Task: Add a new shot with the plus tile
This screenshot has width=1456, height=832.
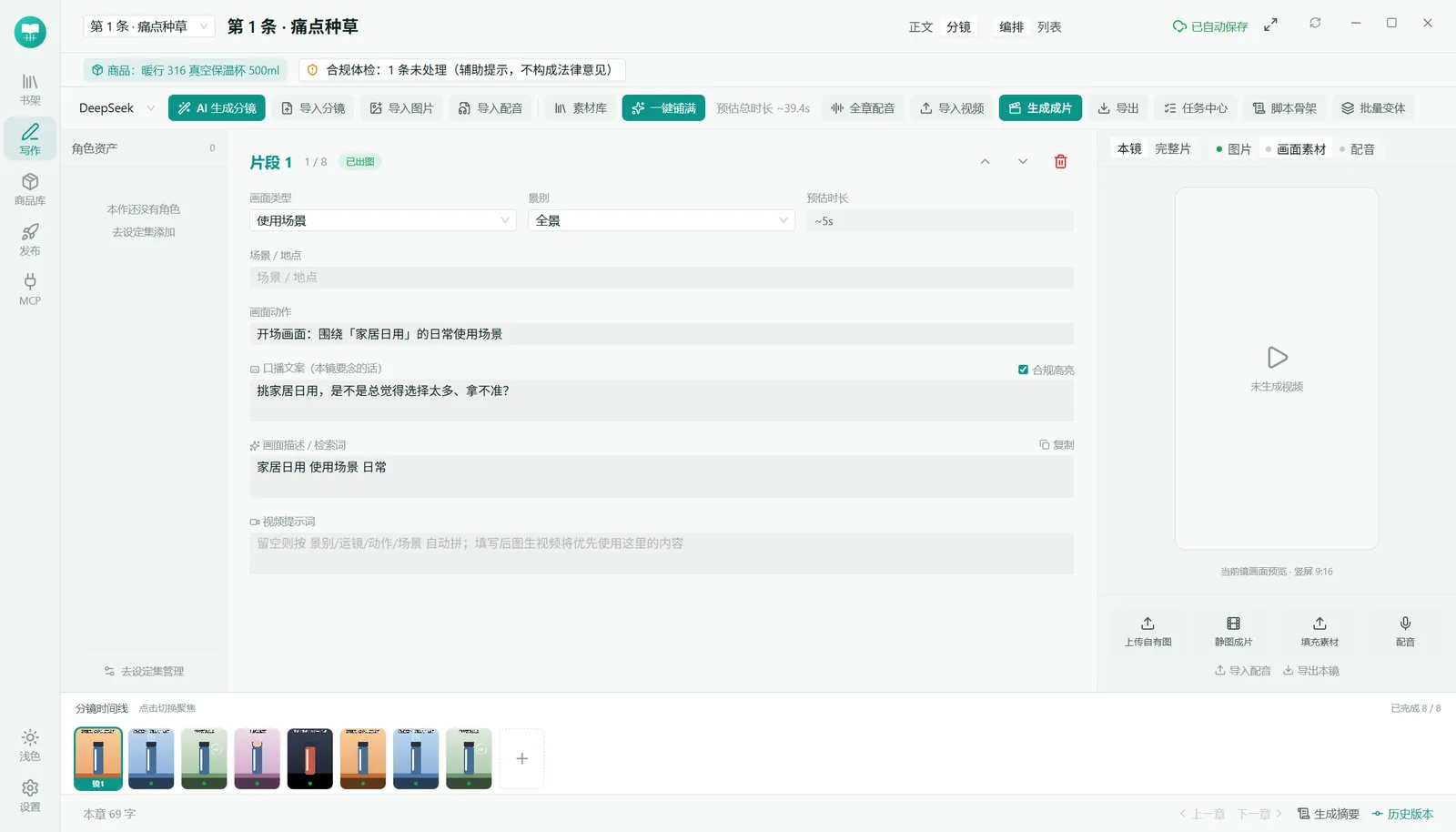Action: click(x=522, y=758)
